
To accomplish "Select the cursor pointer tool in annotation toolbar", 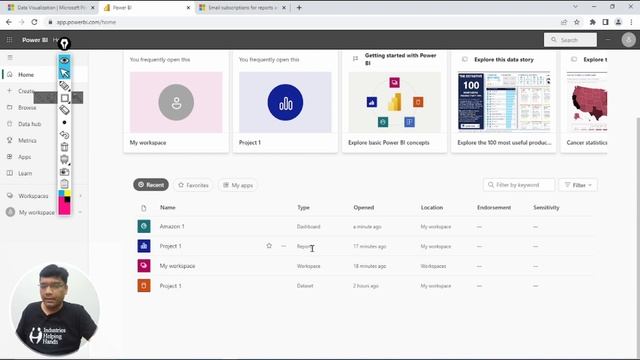I will tap(64, 73).
